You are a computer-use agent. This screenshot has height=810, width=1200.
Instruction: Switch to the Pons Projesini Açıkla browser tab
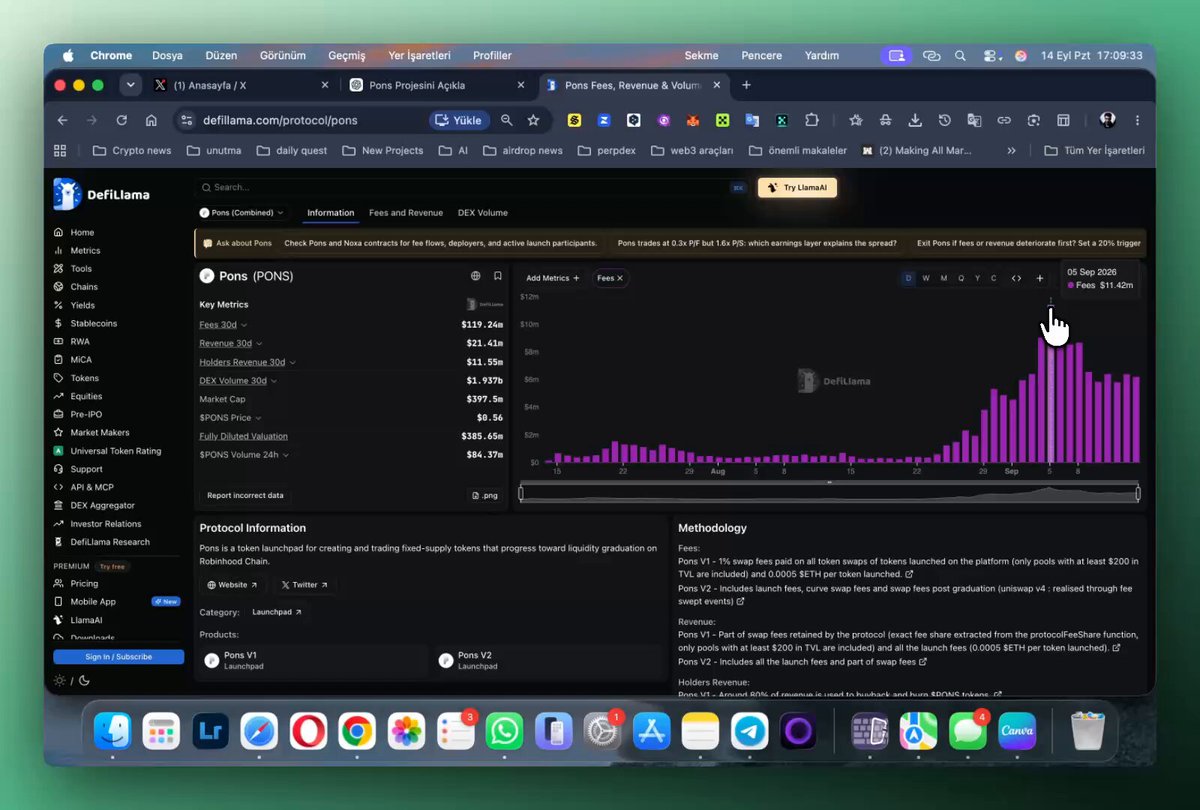pyautogui.click(x=437, y=85)
